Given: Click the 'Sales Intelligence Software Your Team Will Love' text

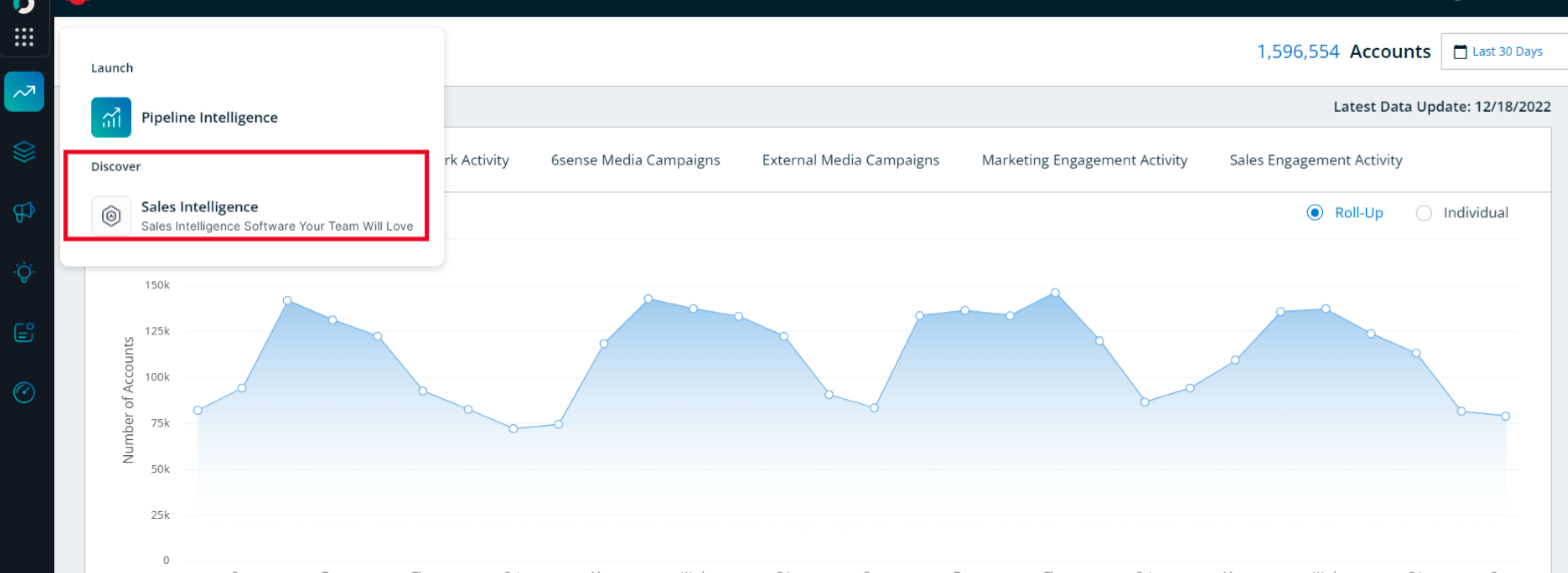Looking at the screenshot, I should 277,226.
